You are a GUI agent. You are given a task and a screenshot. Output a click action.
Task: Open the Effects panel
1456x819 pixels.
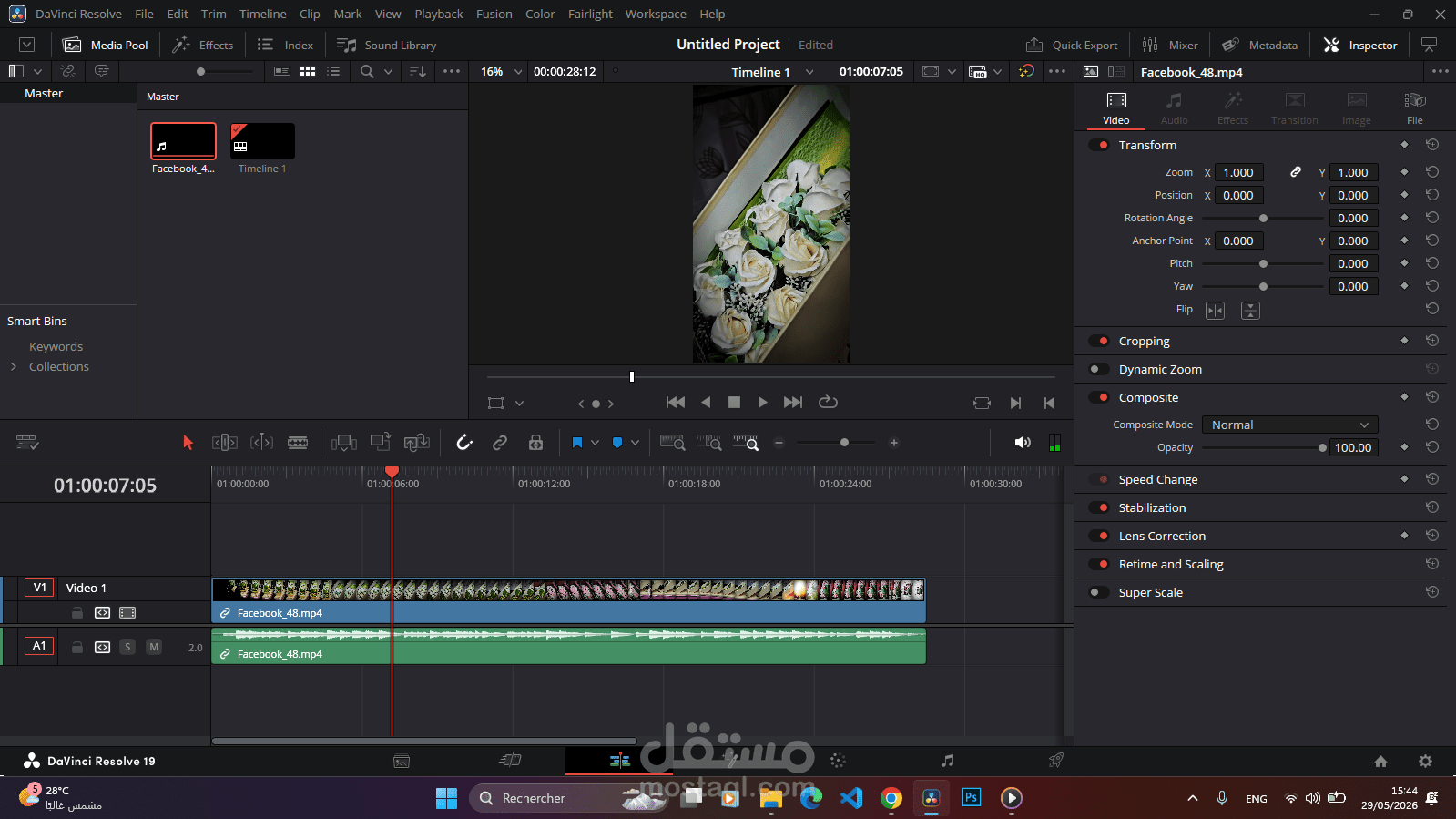click(203, 45)
